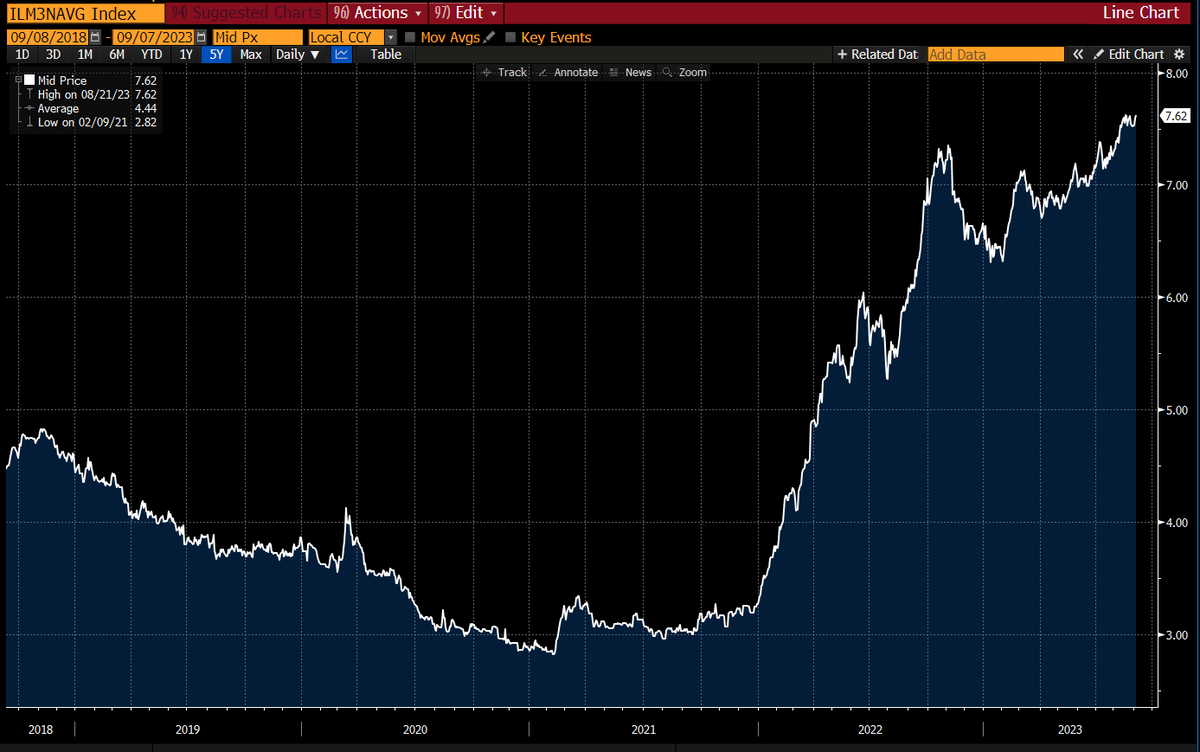Open the 97) Edit menu
1200x752 pixels.
465,13
